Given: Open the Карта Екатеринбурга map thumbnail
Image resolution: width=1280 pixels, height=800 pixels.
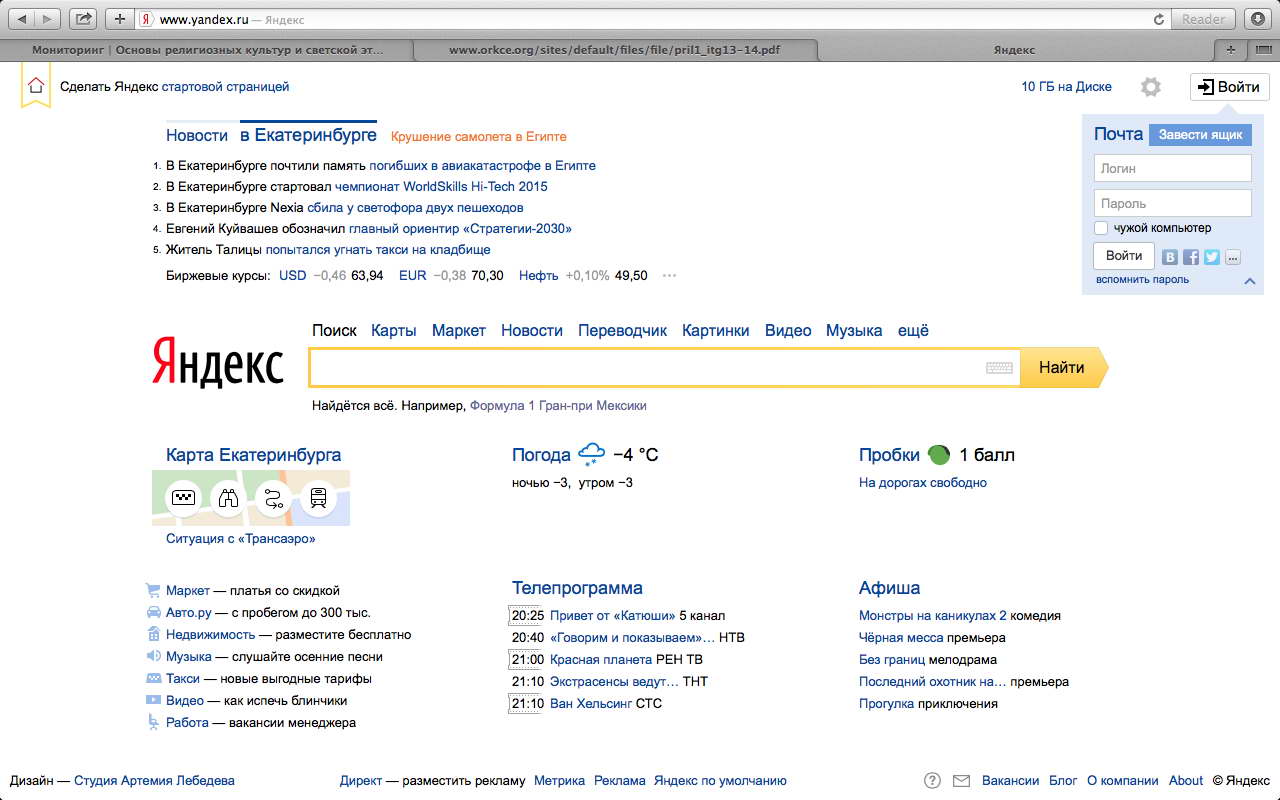Looking at the screenshot, I should pyautogui.click(x=251, y=498).
